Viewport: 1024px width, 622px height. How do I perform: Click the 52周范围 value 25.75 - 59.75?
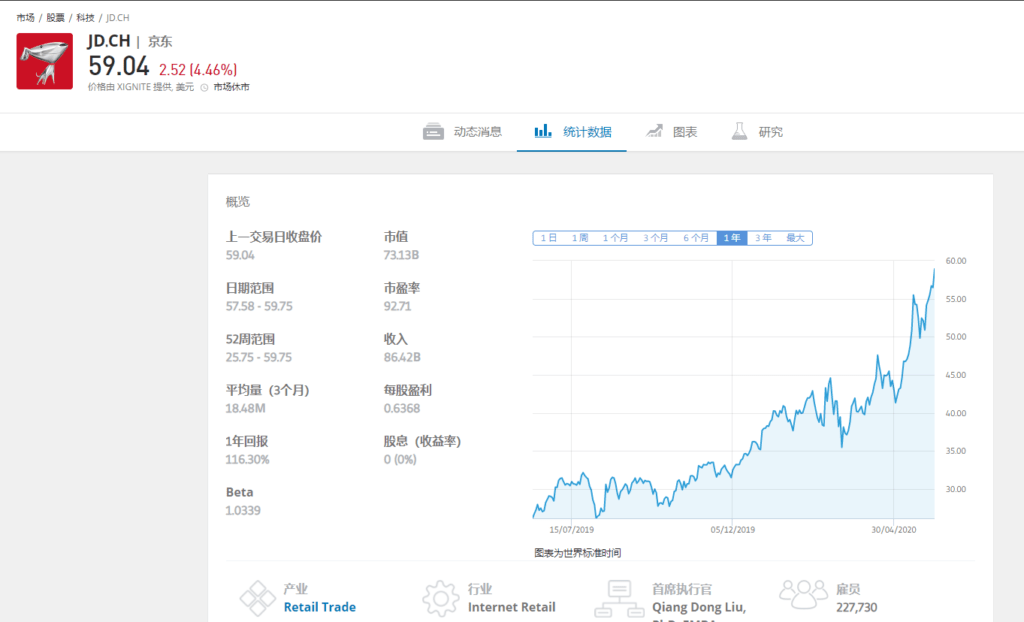point(259,357)
